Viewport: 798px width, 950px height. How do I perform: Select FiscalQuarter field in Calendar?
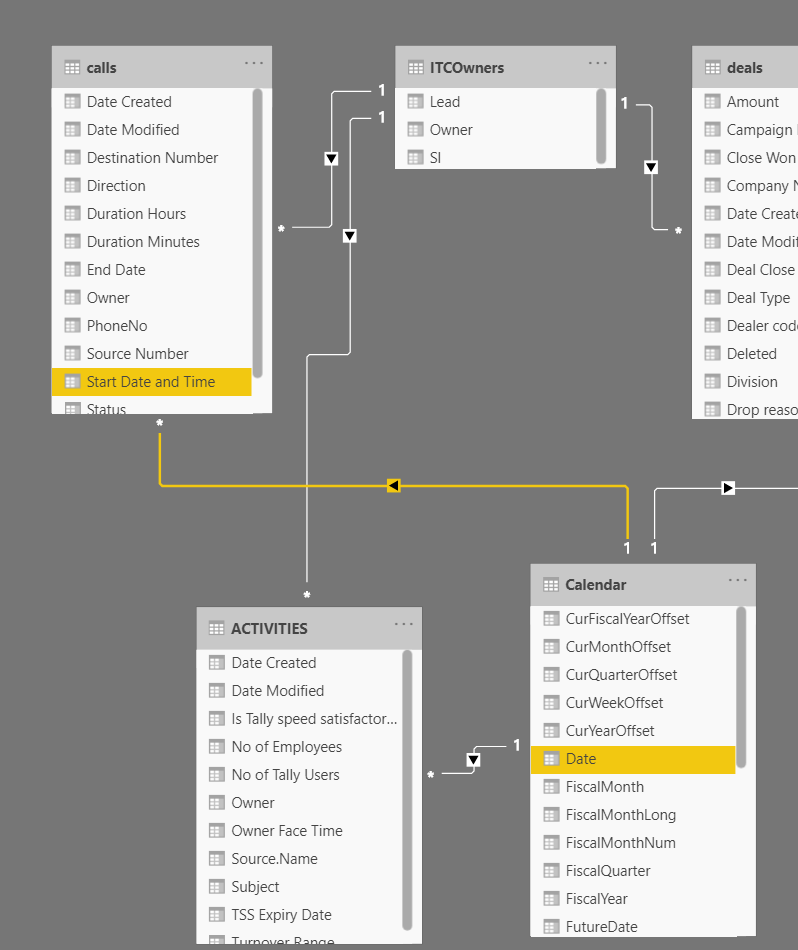point(633,871)
